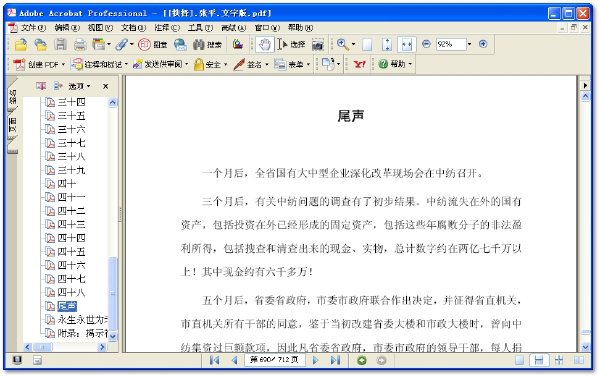
Task: Click the grey next view button
Action: 382,360
